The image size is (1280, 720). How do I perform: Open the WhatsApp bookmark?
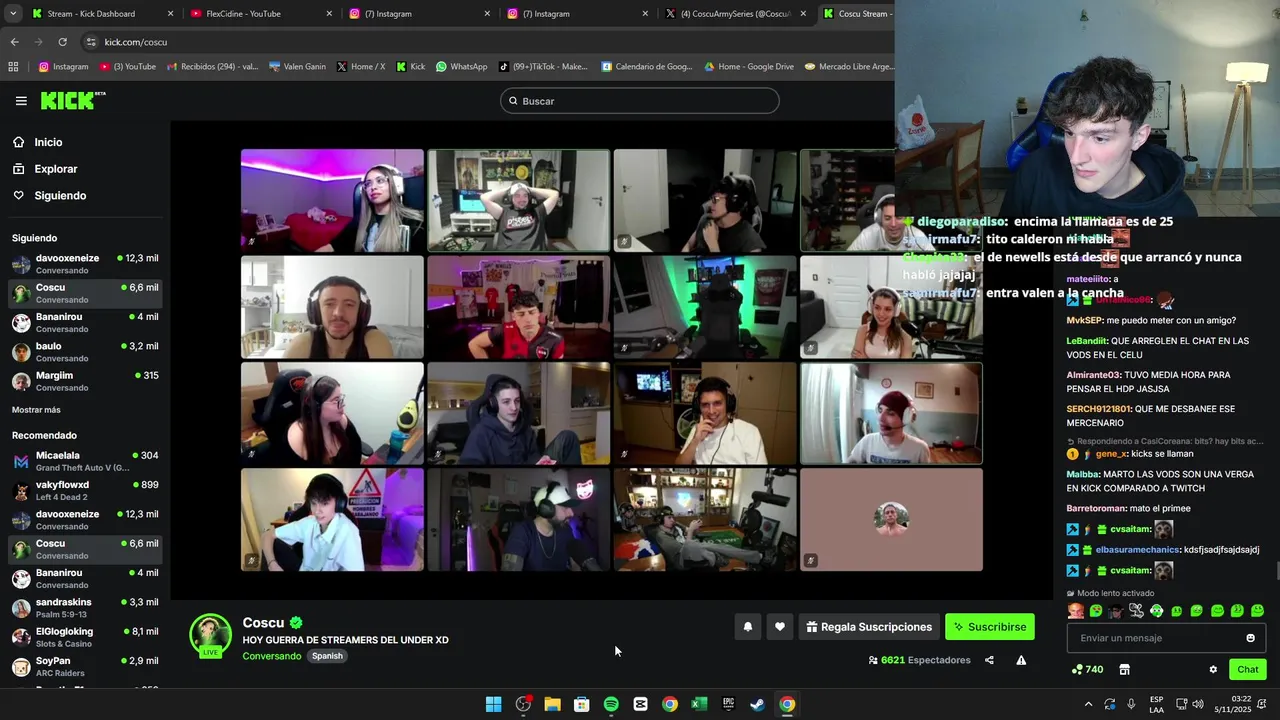(x=461, y=67)
